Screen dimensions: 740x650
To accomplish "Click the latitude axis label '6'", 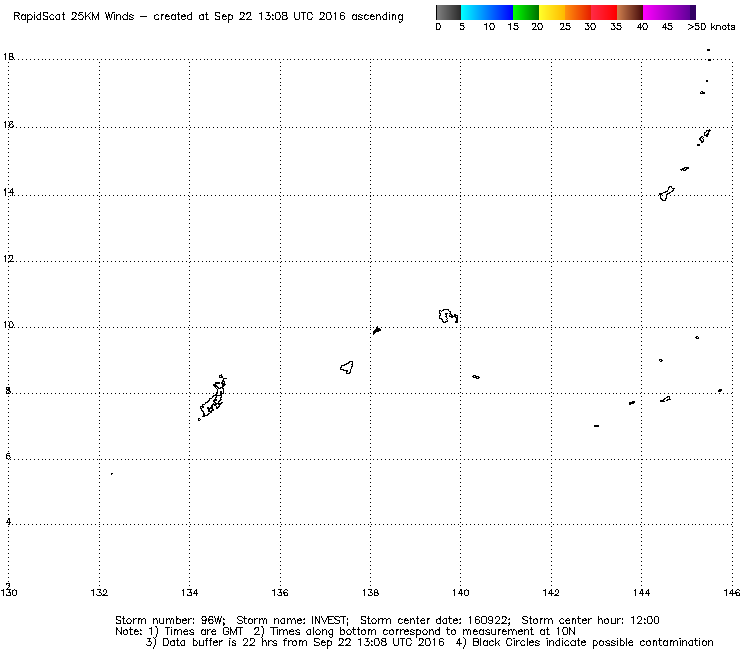I will (8, 456).
